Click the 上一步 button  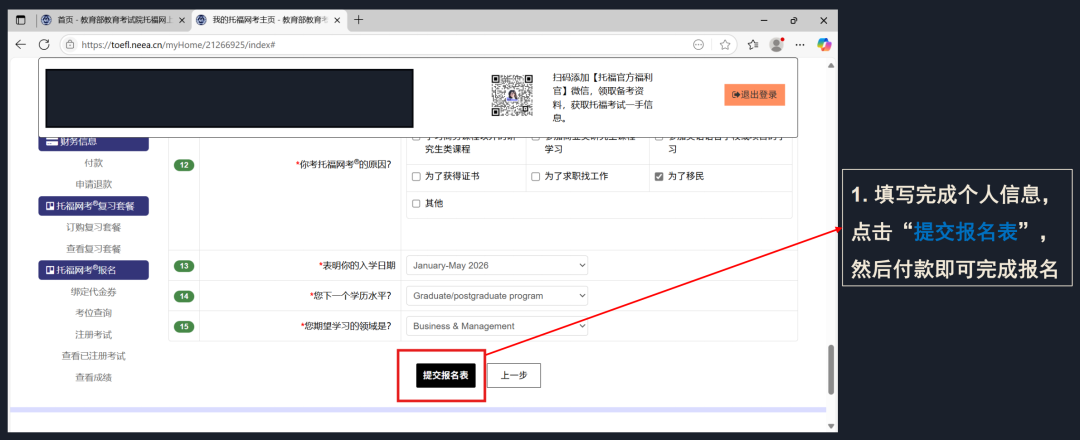coord(514,375)
